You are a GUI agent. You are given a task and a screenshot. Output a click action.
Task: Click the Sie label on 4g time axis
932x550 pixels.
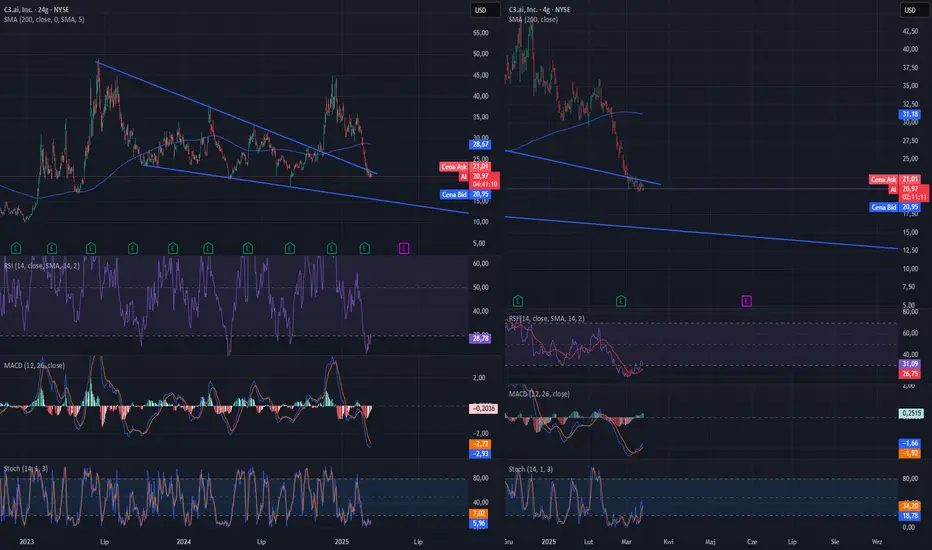[835, 542]
